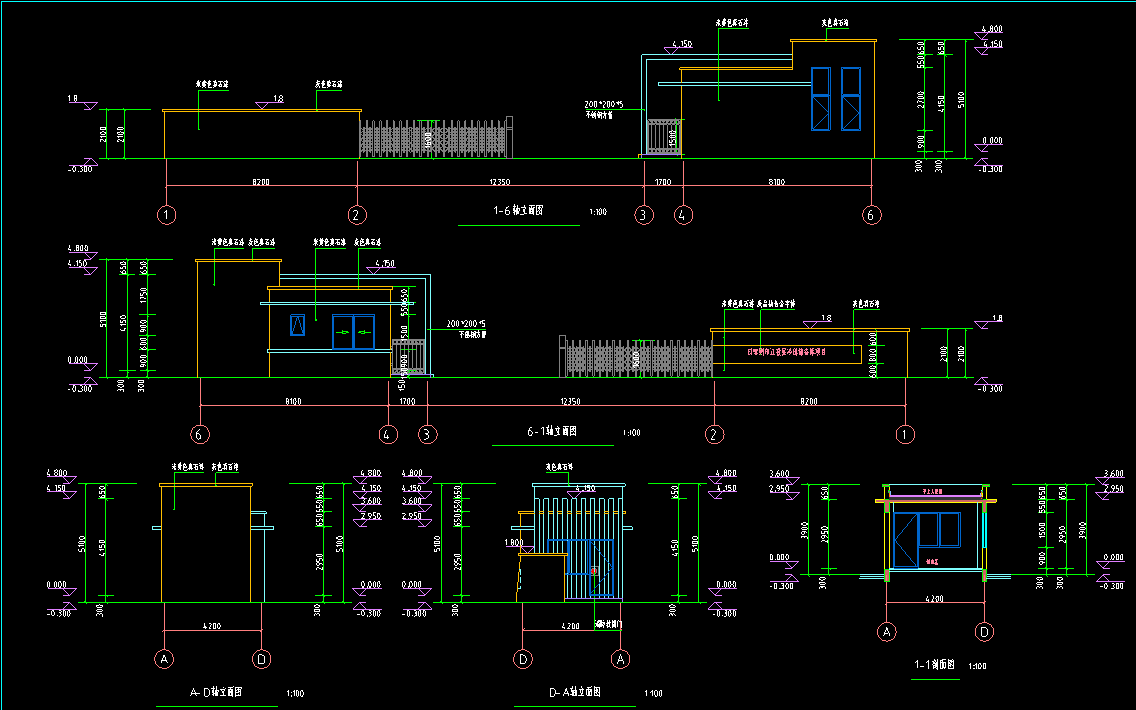
Task: Select the 1-1 section drawing title
Action: [935, 665]
